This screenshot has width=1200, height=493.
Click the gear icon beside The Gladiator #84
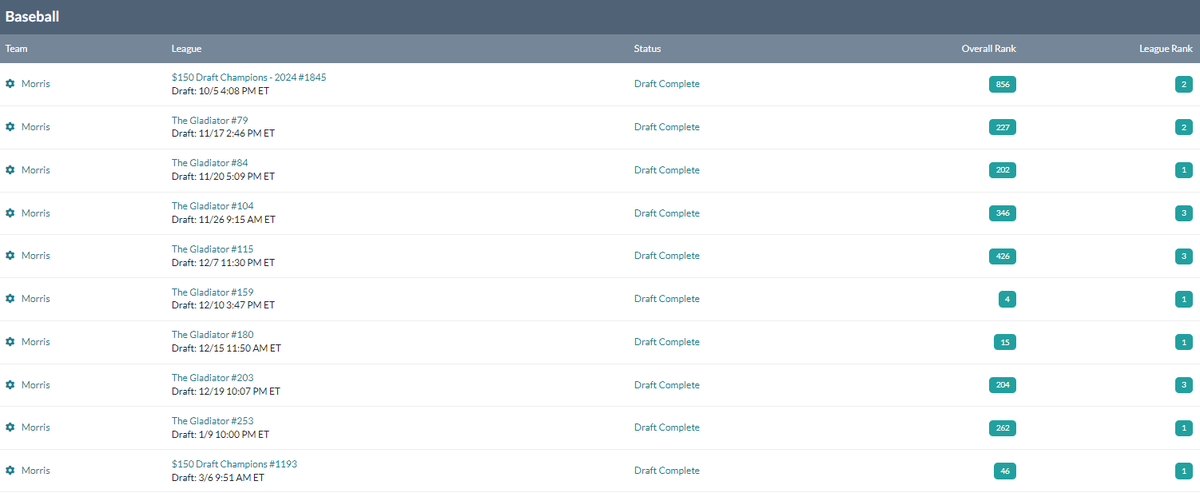point(10,170)
